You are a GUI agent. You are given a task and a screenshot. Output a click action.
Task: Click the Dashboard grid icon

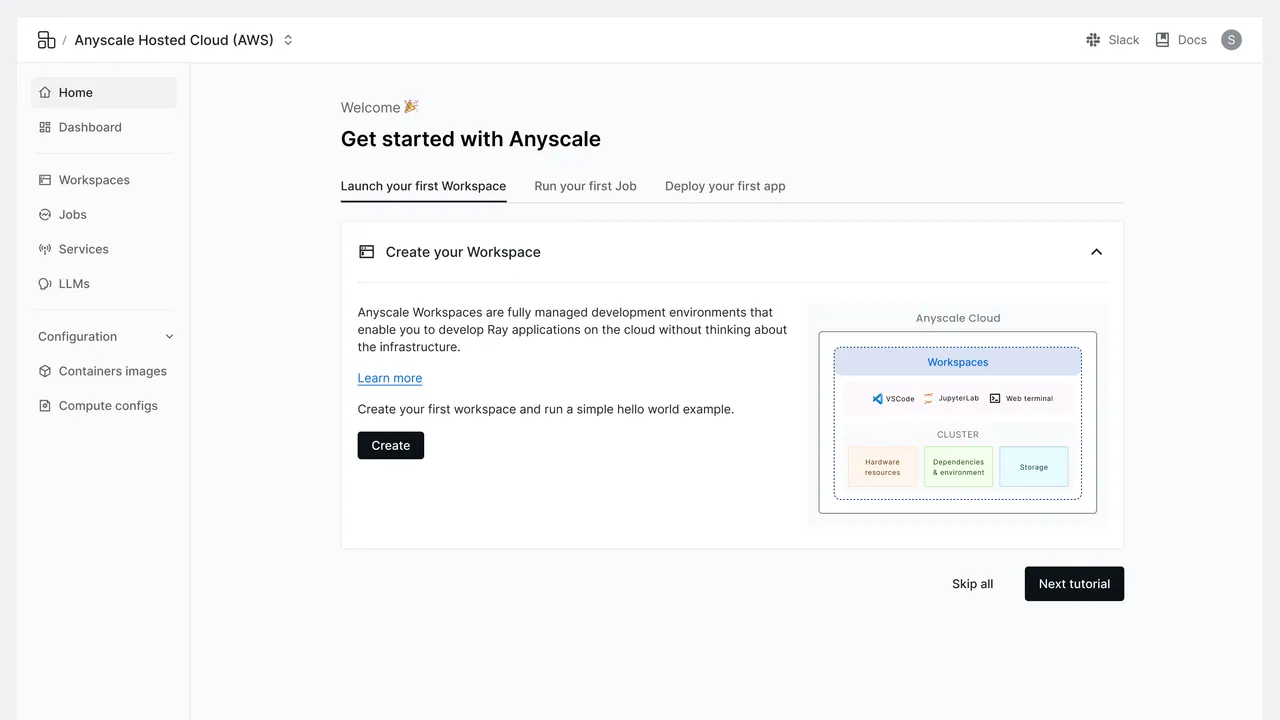pos(45,127)
